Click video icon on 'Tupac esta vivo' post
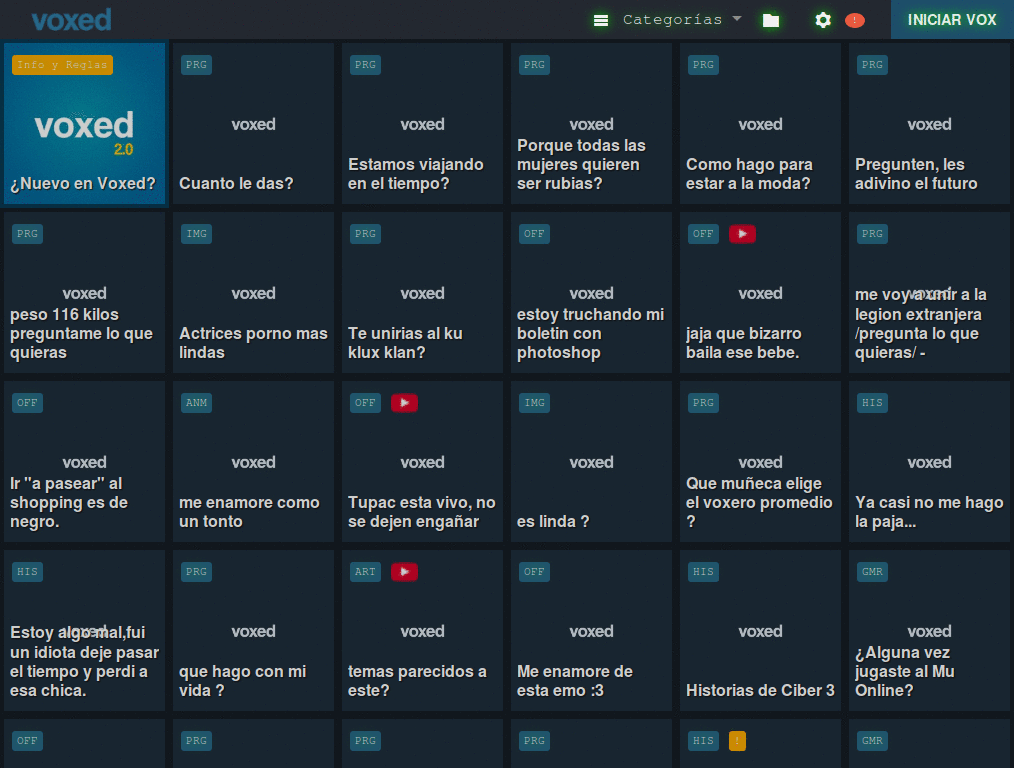1024x768 pixels. pos(404,403)
